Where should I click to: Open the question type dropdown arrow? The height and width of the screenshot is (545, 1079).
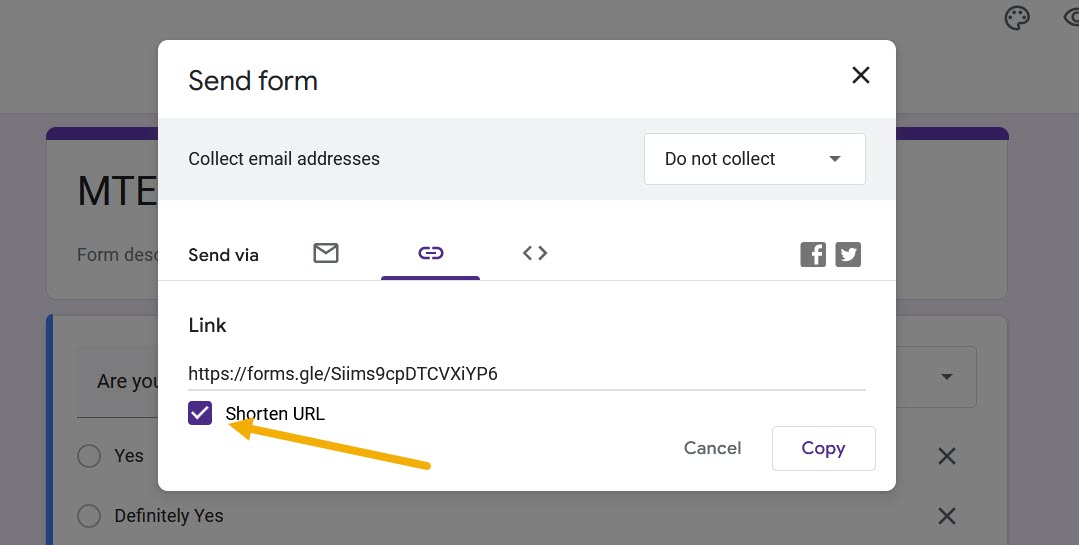click(947, 376)
